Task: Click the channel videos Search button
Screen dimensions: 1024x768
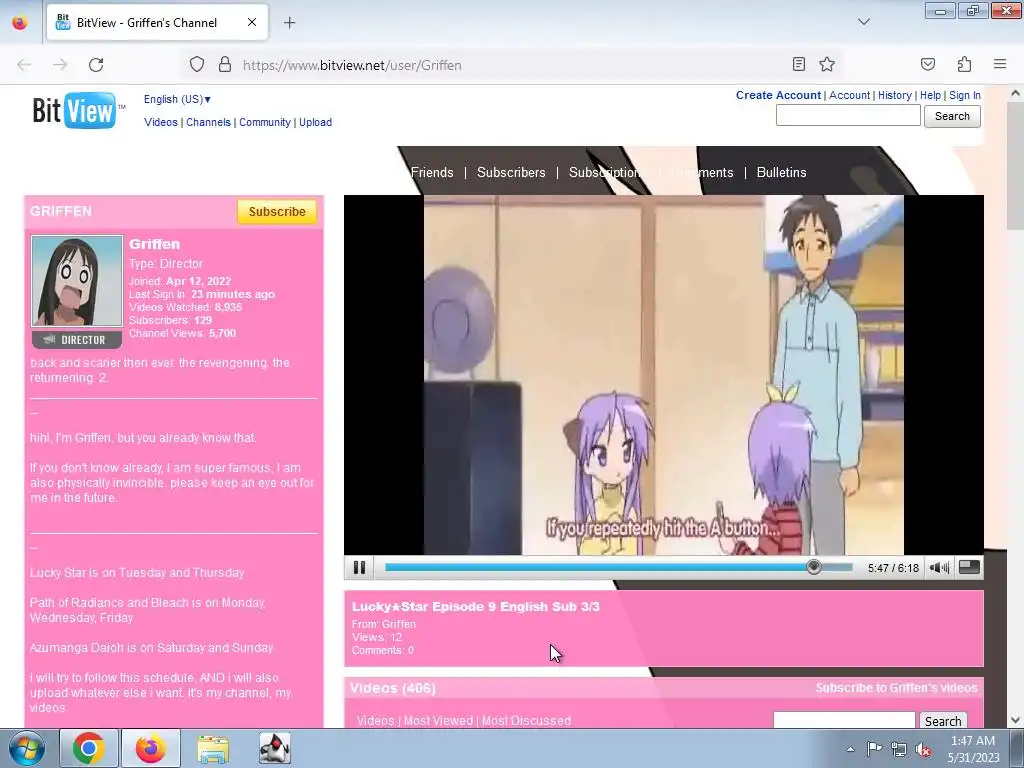Action: coord(943,721)
